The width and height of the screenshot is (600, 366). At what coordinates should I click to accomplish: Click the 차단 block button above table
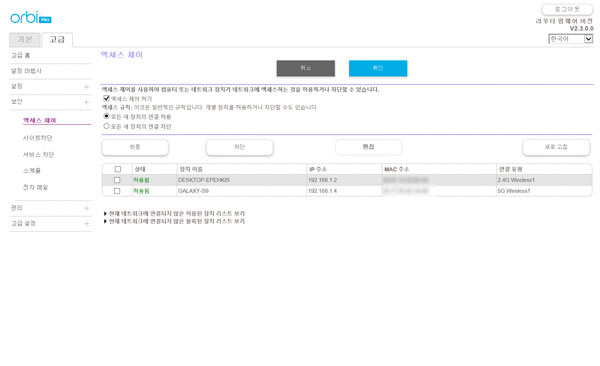pyautogui.click(x=240, y=147)
